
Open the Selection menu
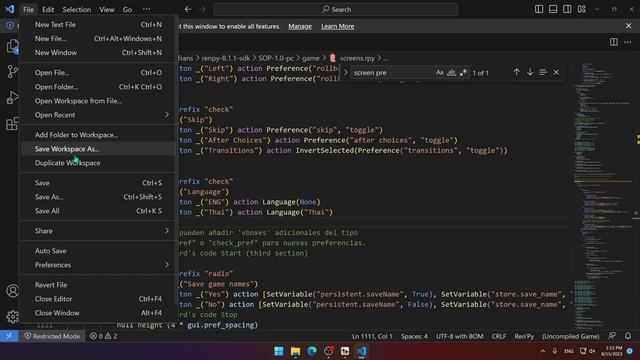[77, 9]
